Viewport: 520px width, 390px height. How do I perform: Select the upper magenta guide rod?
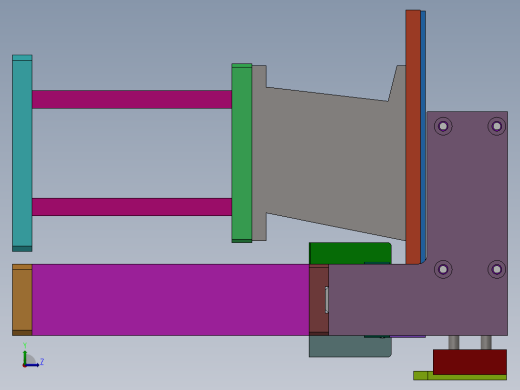[132, 99]
